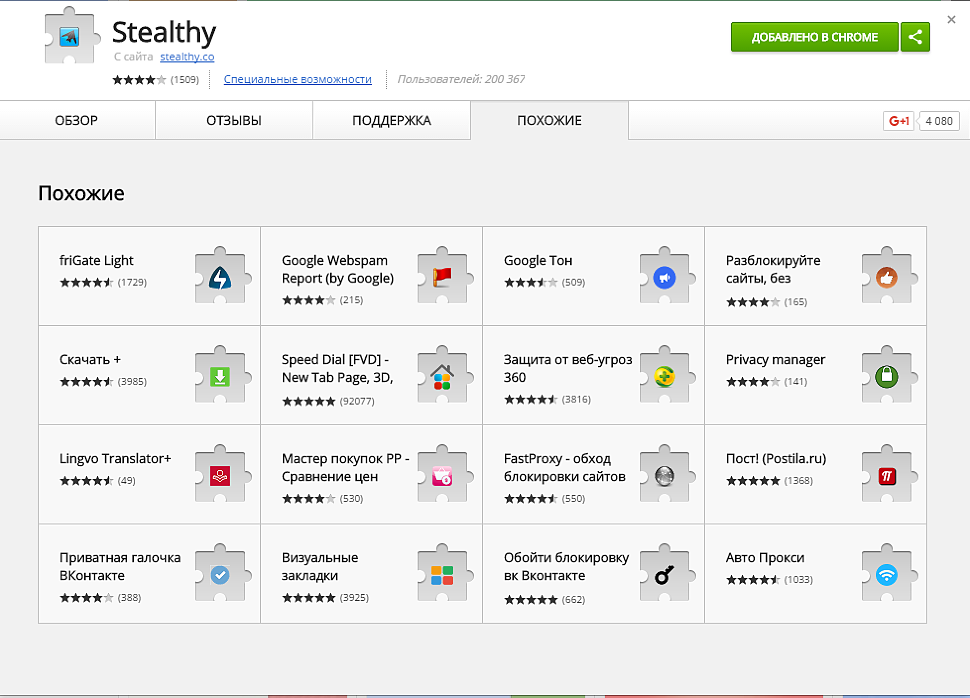The image size is (970, 698).
Task: Click the Скачать + title text
Action: point(90,360)
